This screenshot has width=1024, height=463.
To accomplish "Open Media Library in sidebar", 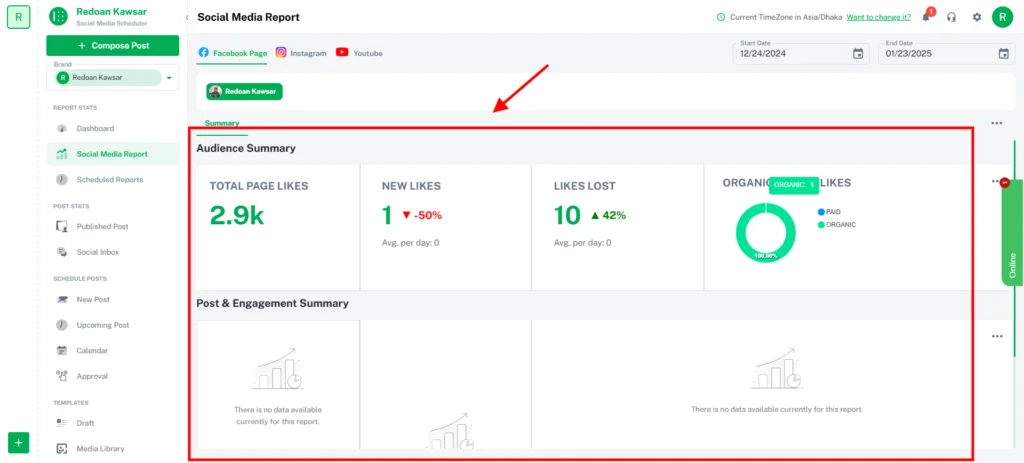I will [x=100, y=449].
